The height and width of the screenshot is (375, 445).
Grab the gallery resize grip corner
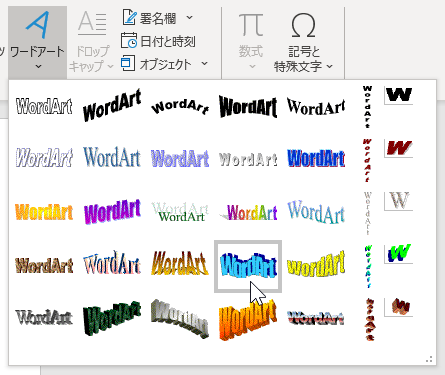tap(429, 359)
